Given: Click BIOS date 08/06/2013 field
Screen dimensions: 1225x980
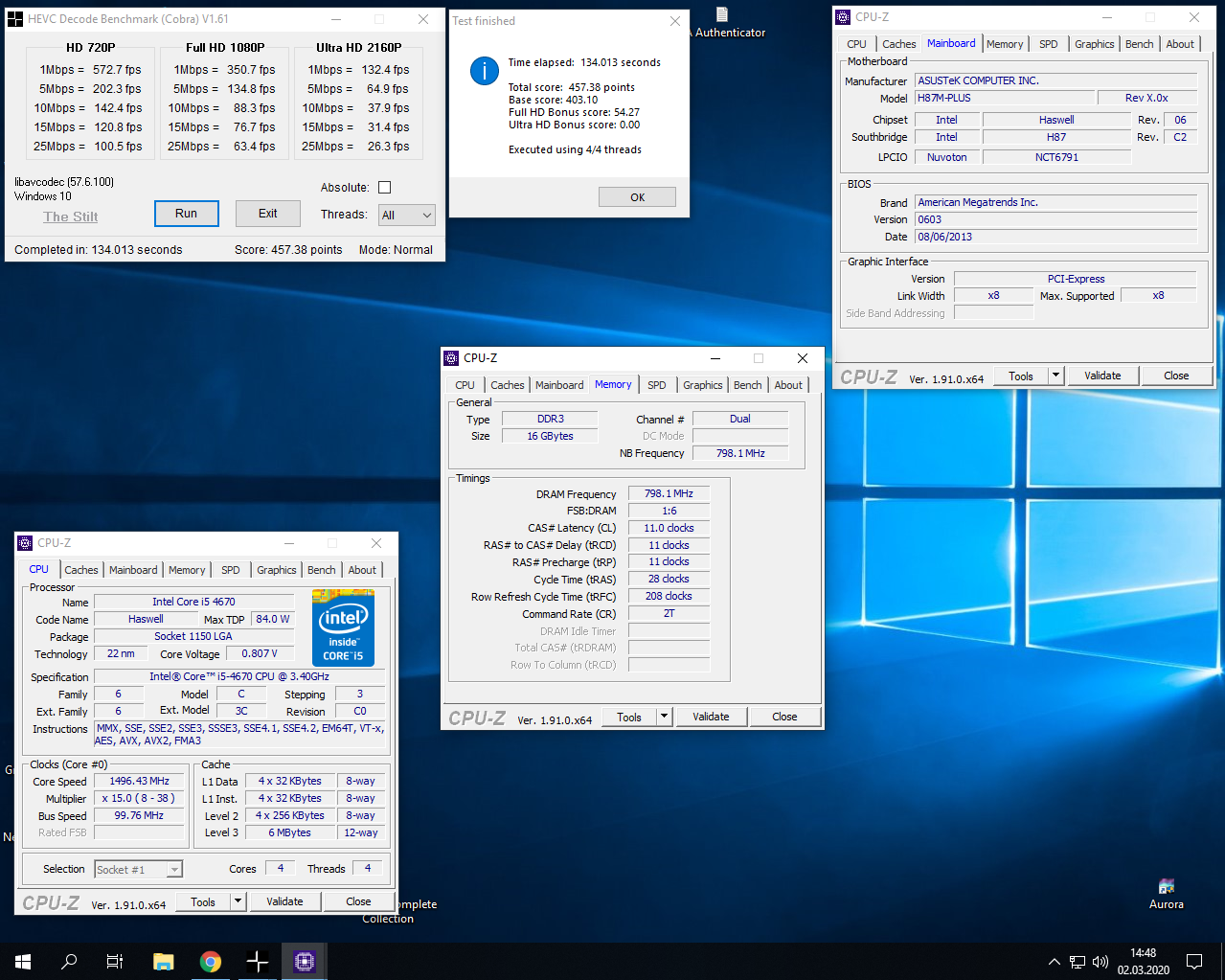Looking at the screenshot, I should tap(1055, 237).
